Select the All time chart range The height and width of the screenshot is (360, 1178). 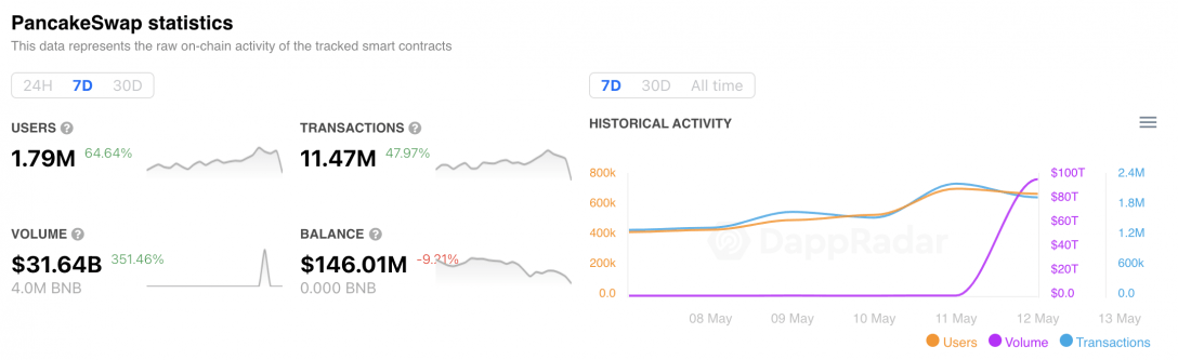717,86
